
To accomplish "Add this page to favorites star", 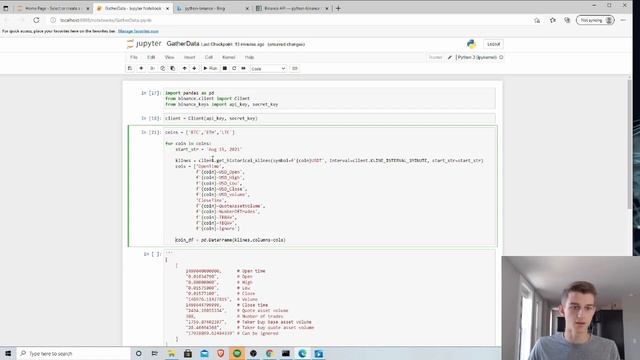I will coord(553,20).
